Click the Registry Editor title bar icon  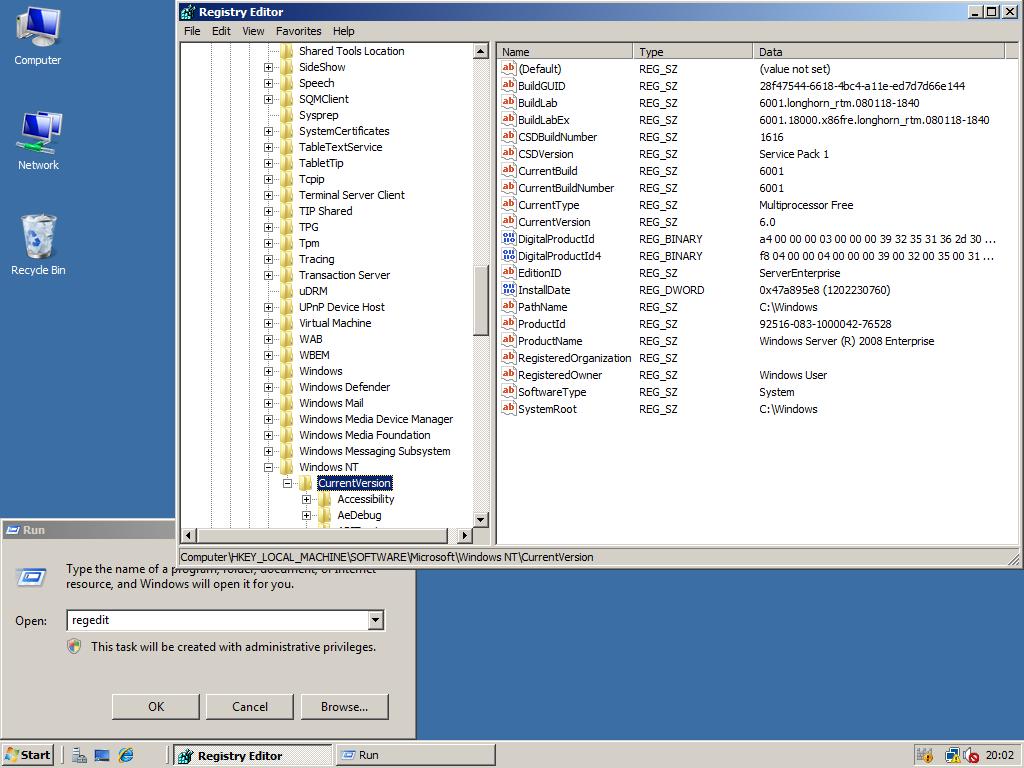pos(187,12)
